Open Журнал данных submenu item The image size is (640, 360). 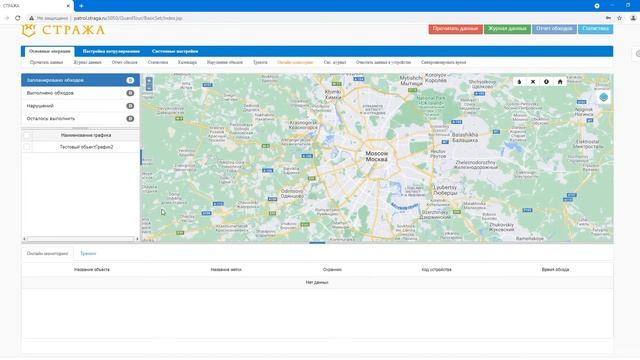[87, 62]
